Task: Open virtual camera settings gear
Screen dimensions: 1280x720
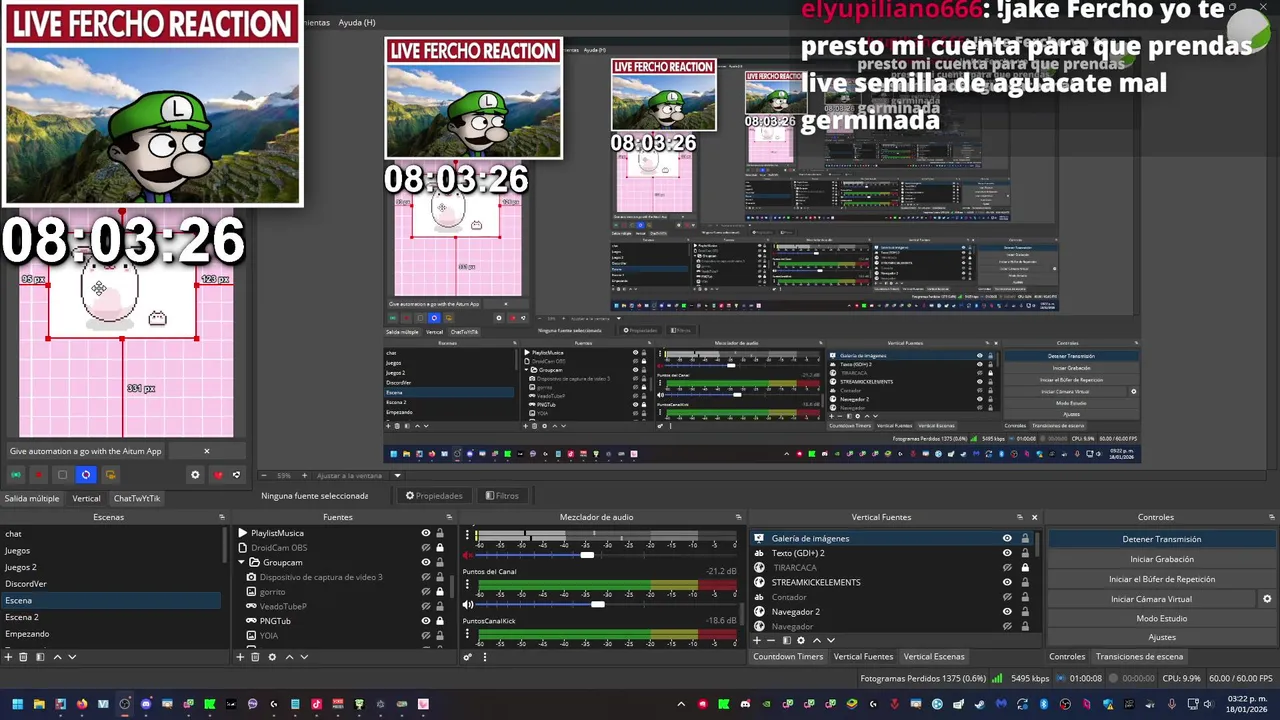Action: [1267, 599]
